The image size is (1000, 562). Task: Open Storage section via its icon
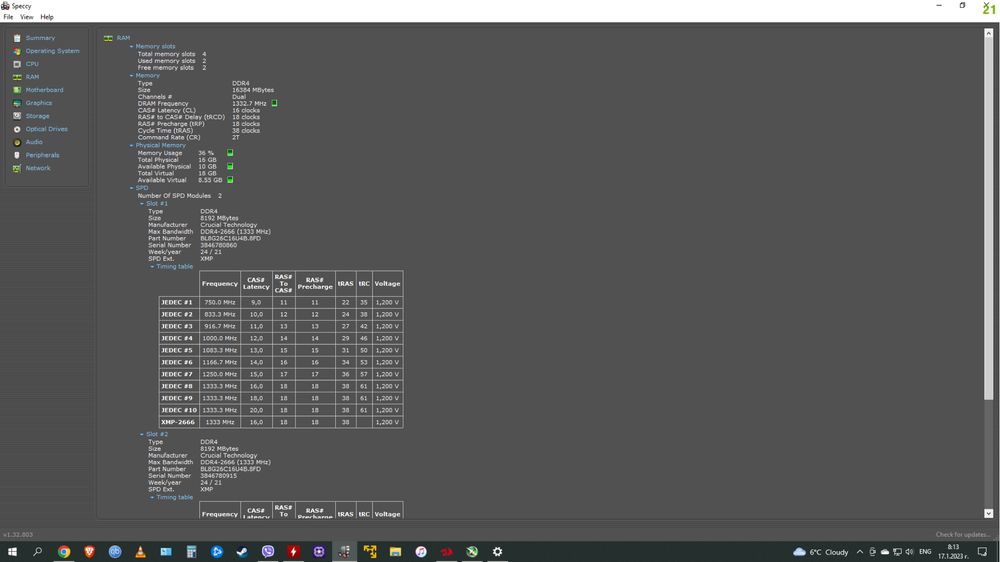[x=17, y=116]
